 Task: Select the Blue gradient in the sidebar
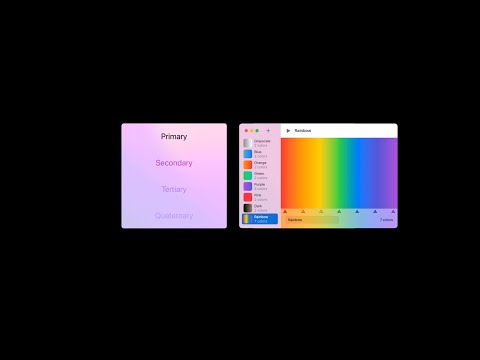point(260,154)
